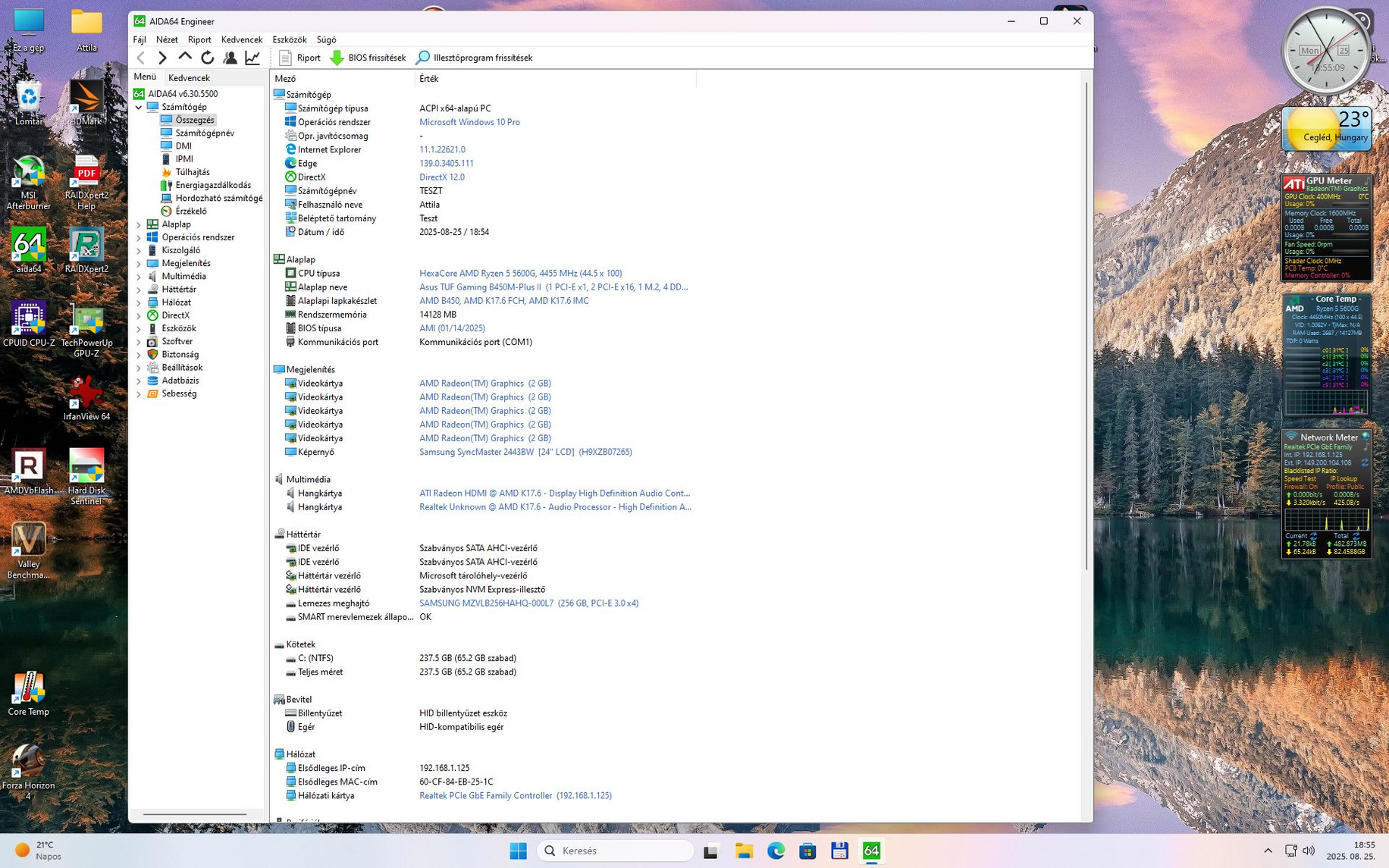
Task: Open the MSI Afterburner desktop icon
Action: pos(28,182)
